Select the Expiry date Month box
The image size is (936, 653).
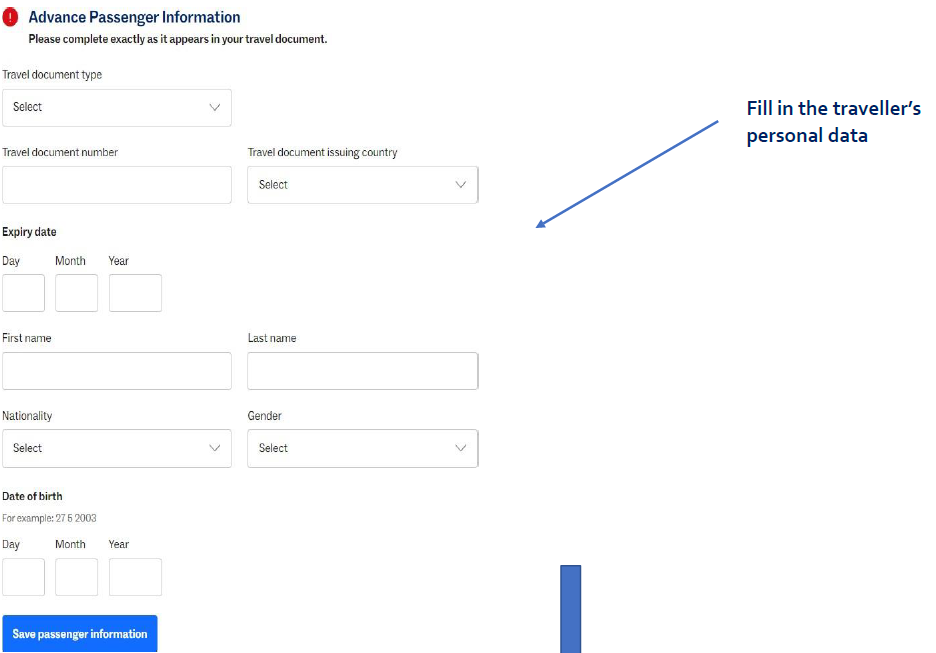pos(76,293)
